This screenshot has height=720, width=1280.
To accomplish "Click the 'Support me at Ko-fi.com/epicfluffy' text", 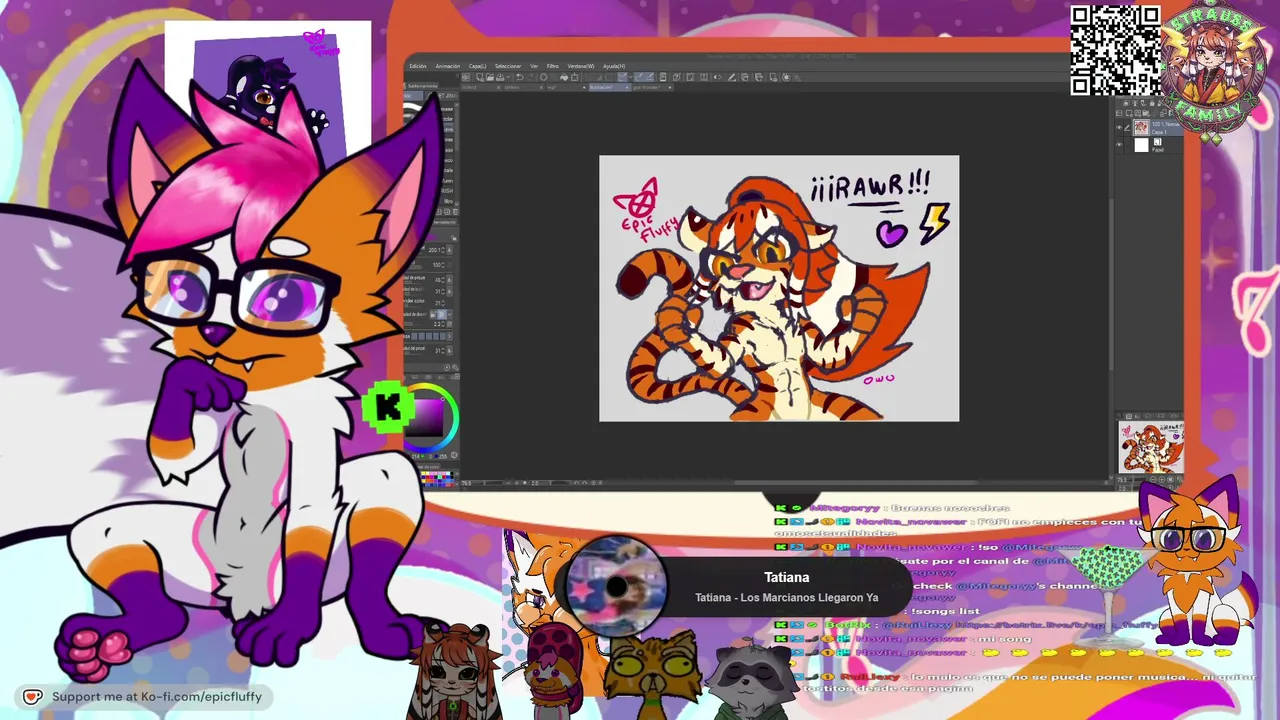I will pyautogui.click(x=157, y=697).
